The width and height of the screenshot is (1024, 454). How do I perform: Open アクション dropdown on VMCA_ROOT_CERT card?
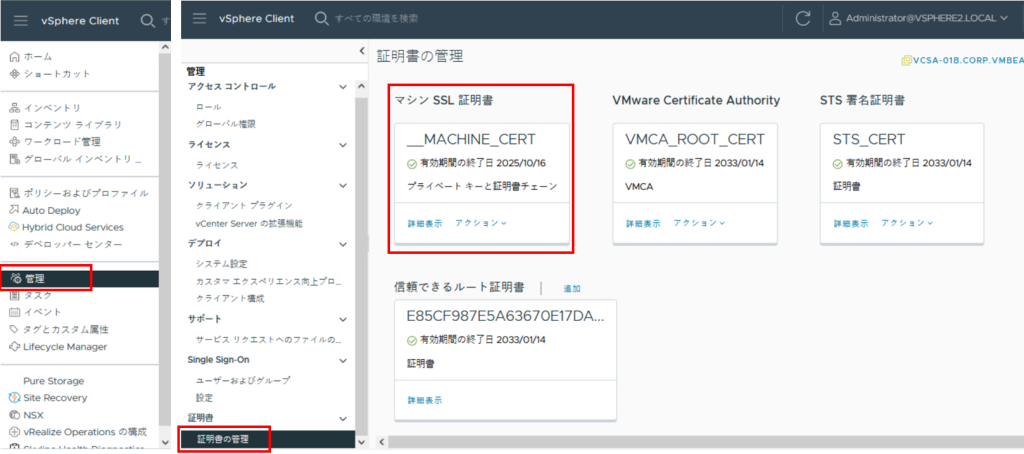tap(699, 223)
